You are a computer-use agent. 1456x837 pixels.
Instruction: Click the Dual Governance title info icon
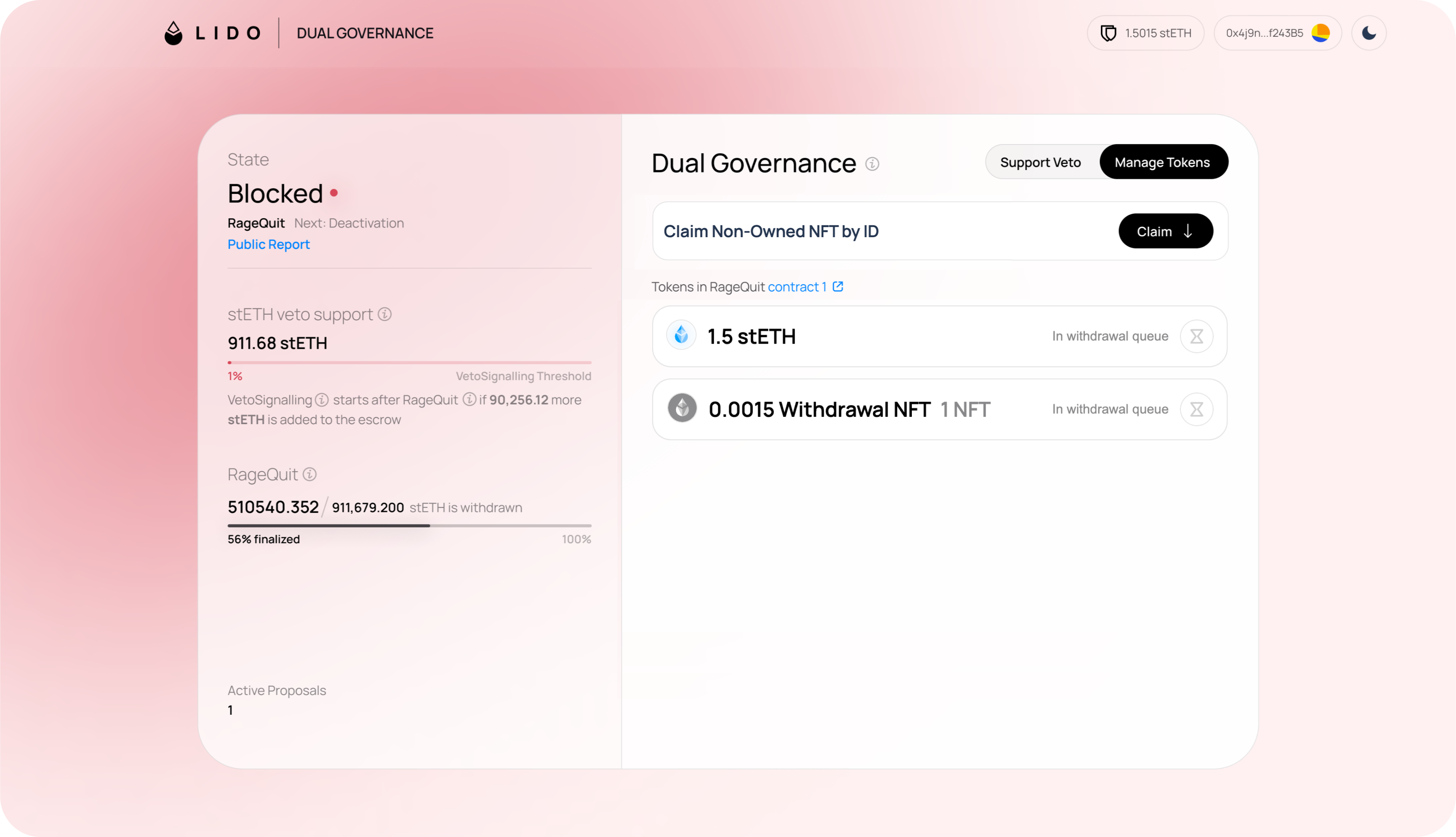(872, 164)
